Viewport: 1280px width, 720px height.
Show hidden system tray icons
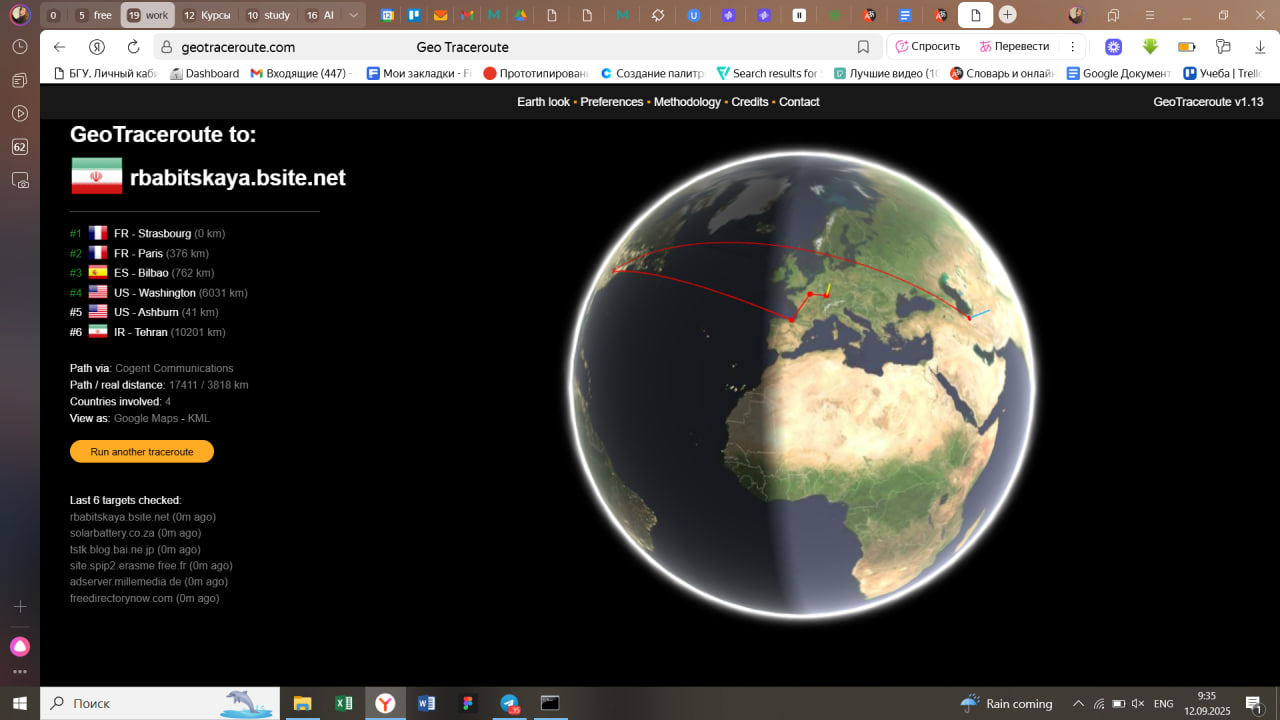tap(1077, 703)
